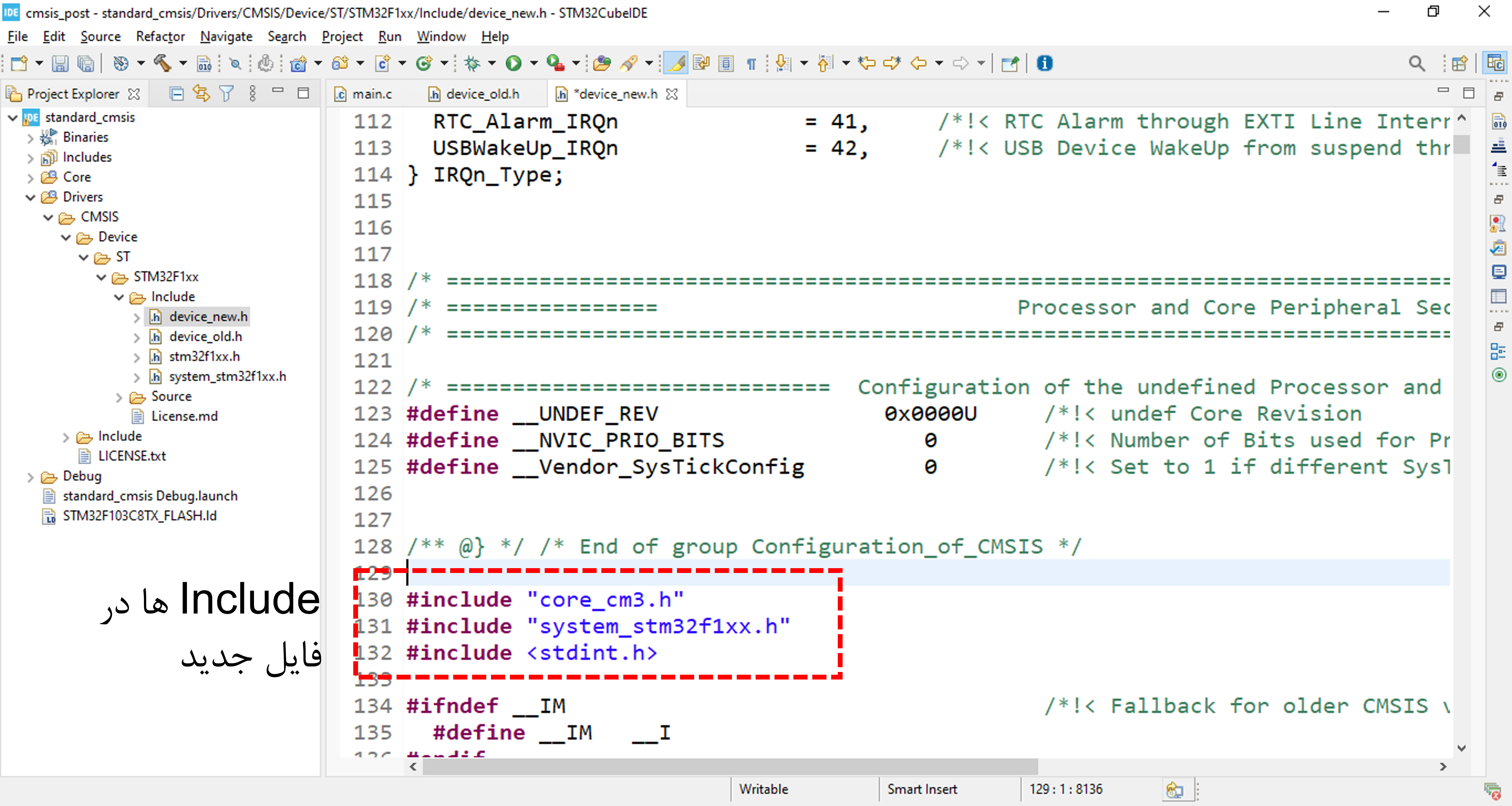Viewport: 1512px width, 806px height.
Task: Open the New file dropdown arrow
Action: (39, 63)
